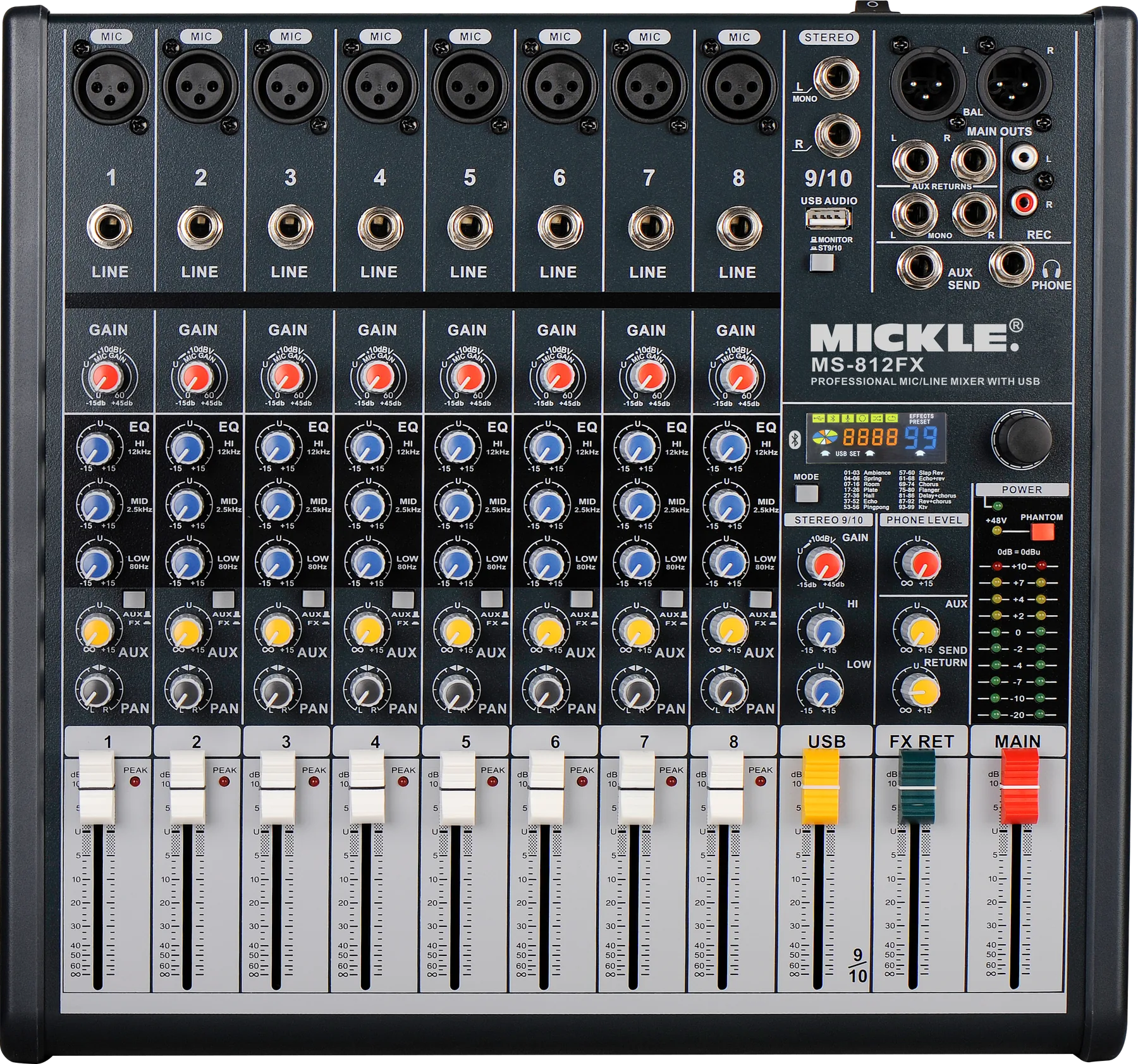Click channel 7 LOW 80Hz EQ knob
Screen dimensions: 1138x1064
pyautogui.click(x=637, y=563)
